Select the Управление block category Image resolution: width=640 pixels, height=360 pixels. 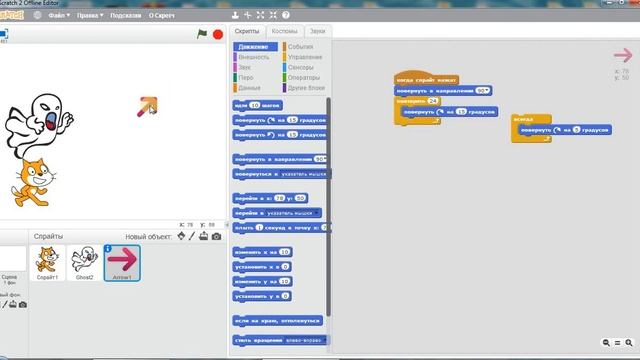pos(304,57)
